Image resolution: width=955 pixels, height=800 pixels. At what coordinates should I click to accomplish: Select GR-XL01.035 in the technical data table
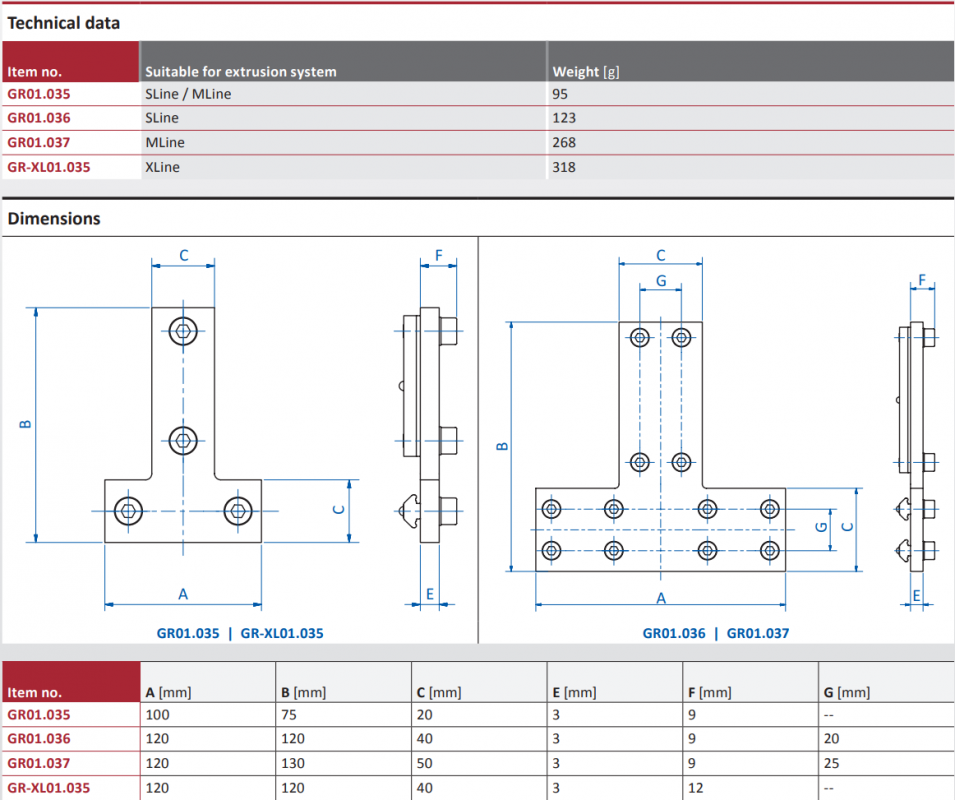coord(49,167)
